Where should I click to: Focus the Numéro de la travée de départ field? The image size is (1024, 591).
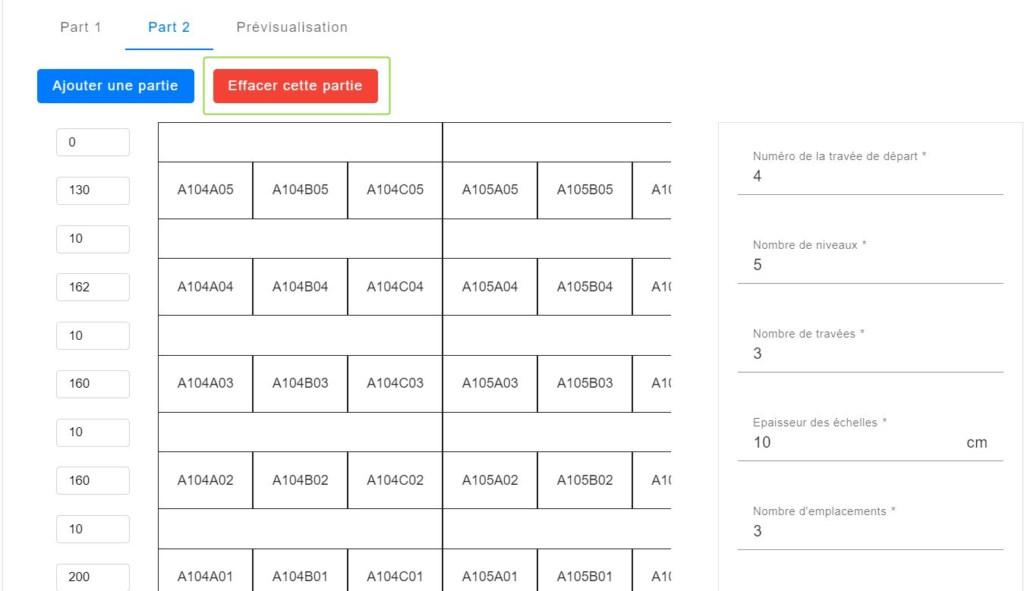870,176
